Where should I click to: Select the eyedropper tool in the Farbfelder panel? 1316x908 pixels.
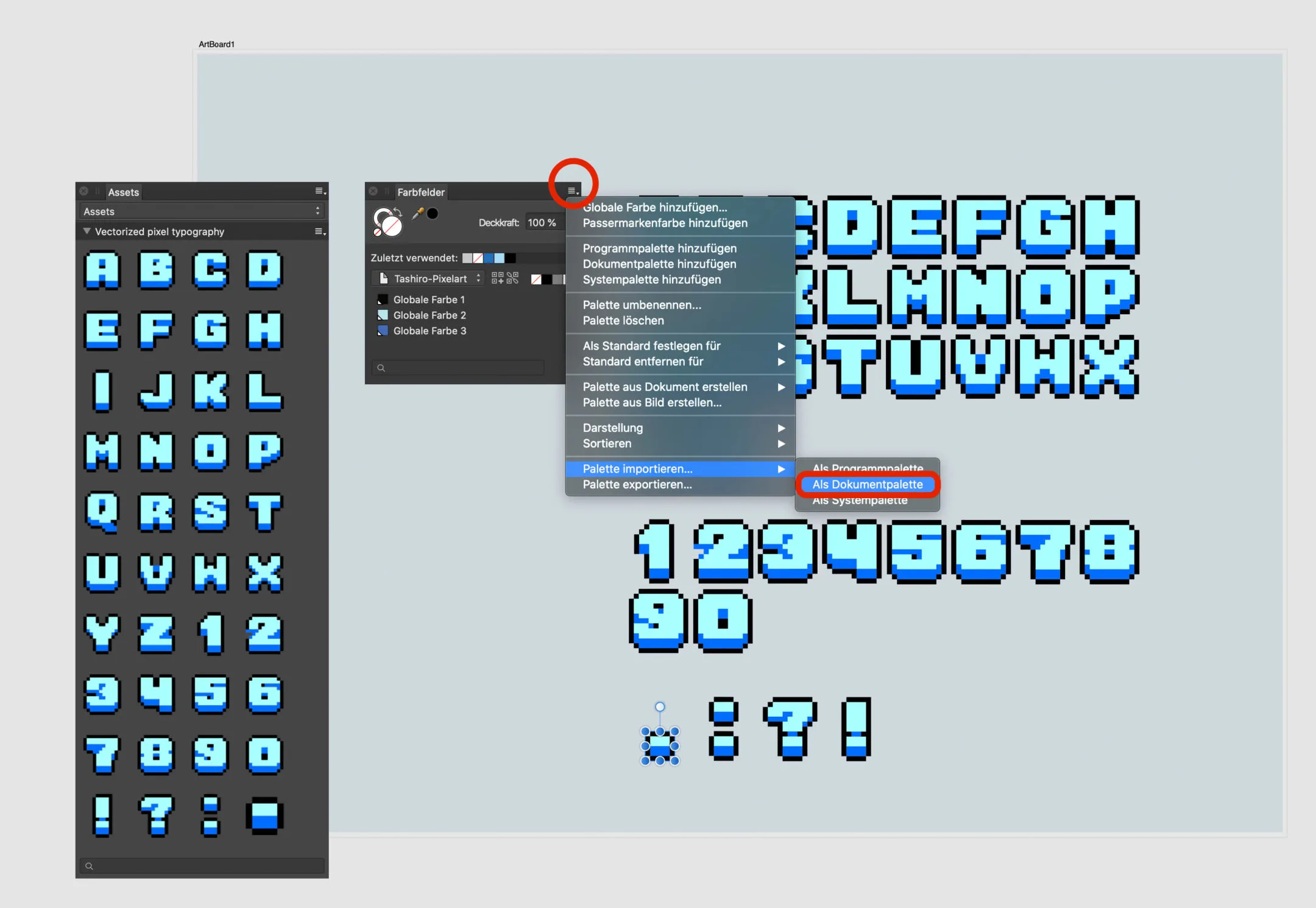point(418,213)
